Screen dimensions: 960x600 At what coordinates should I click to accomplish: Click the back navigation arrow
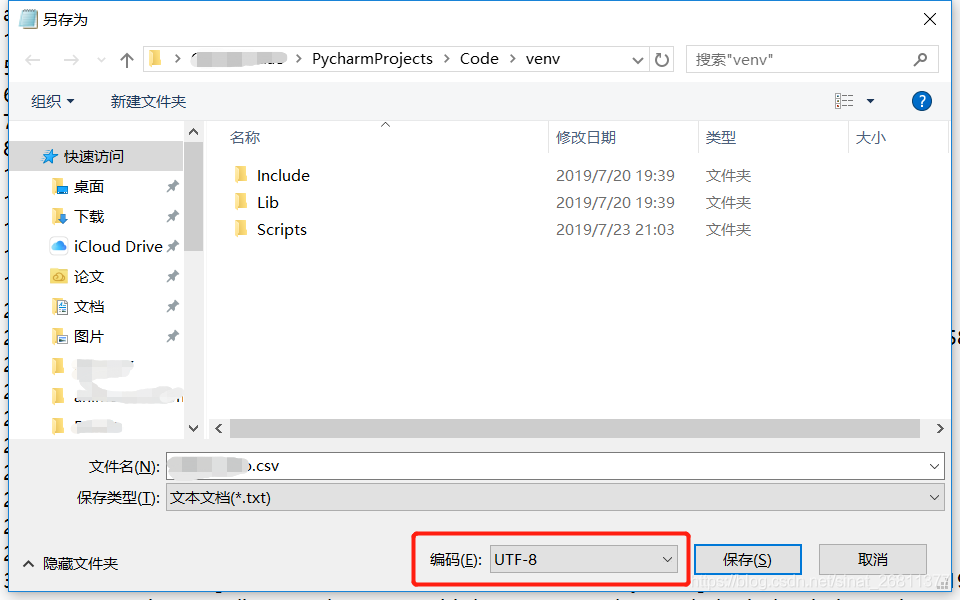point(31,59)
